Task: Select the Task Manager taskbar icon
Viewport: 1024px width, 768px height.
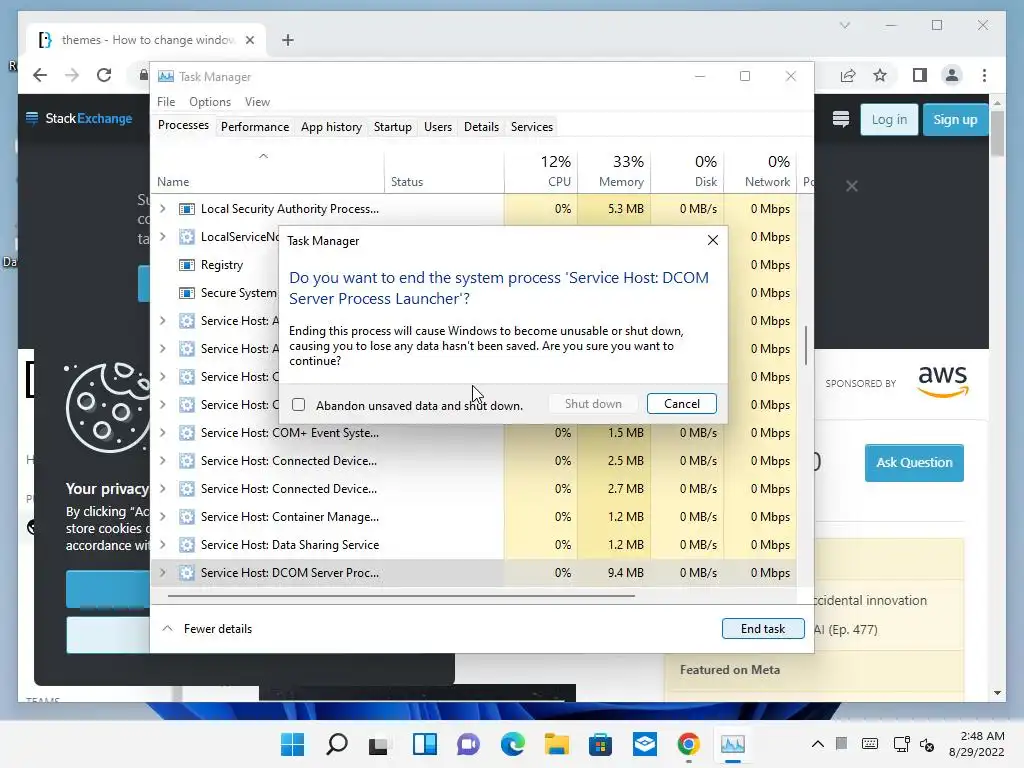Action: 732,744
